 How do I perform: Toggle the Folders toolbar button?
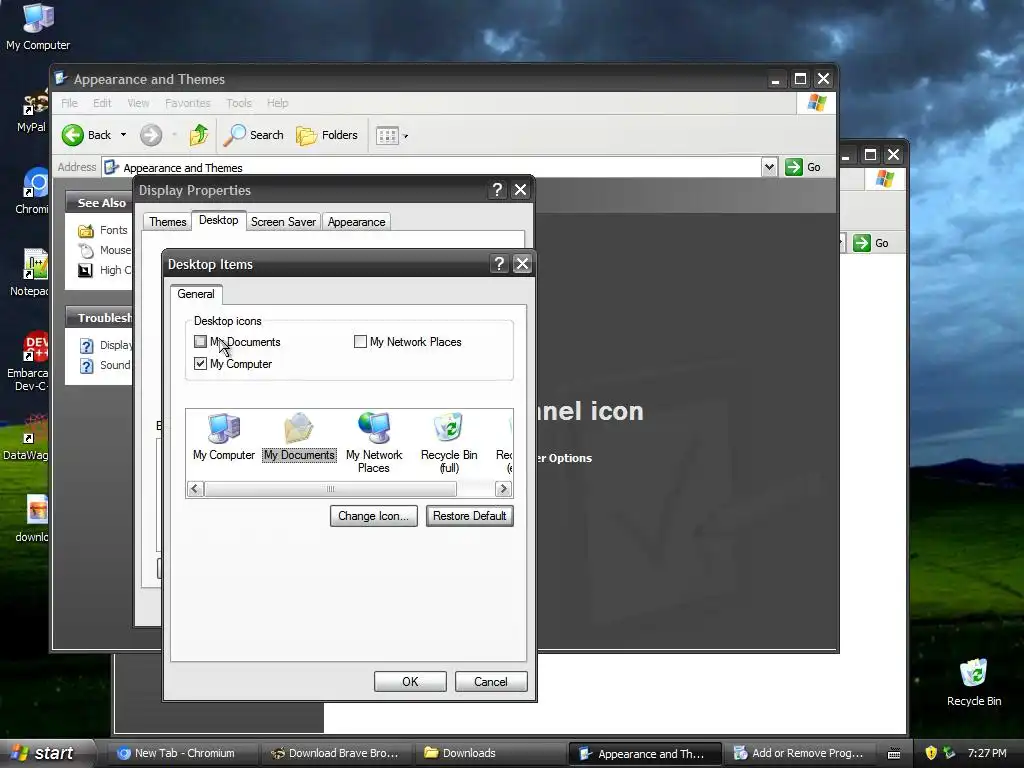pyautogui.click(x=327, y=135)
